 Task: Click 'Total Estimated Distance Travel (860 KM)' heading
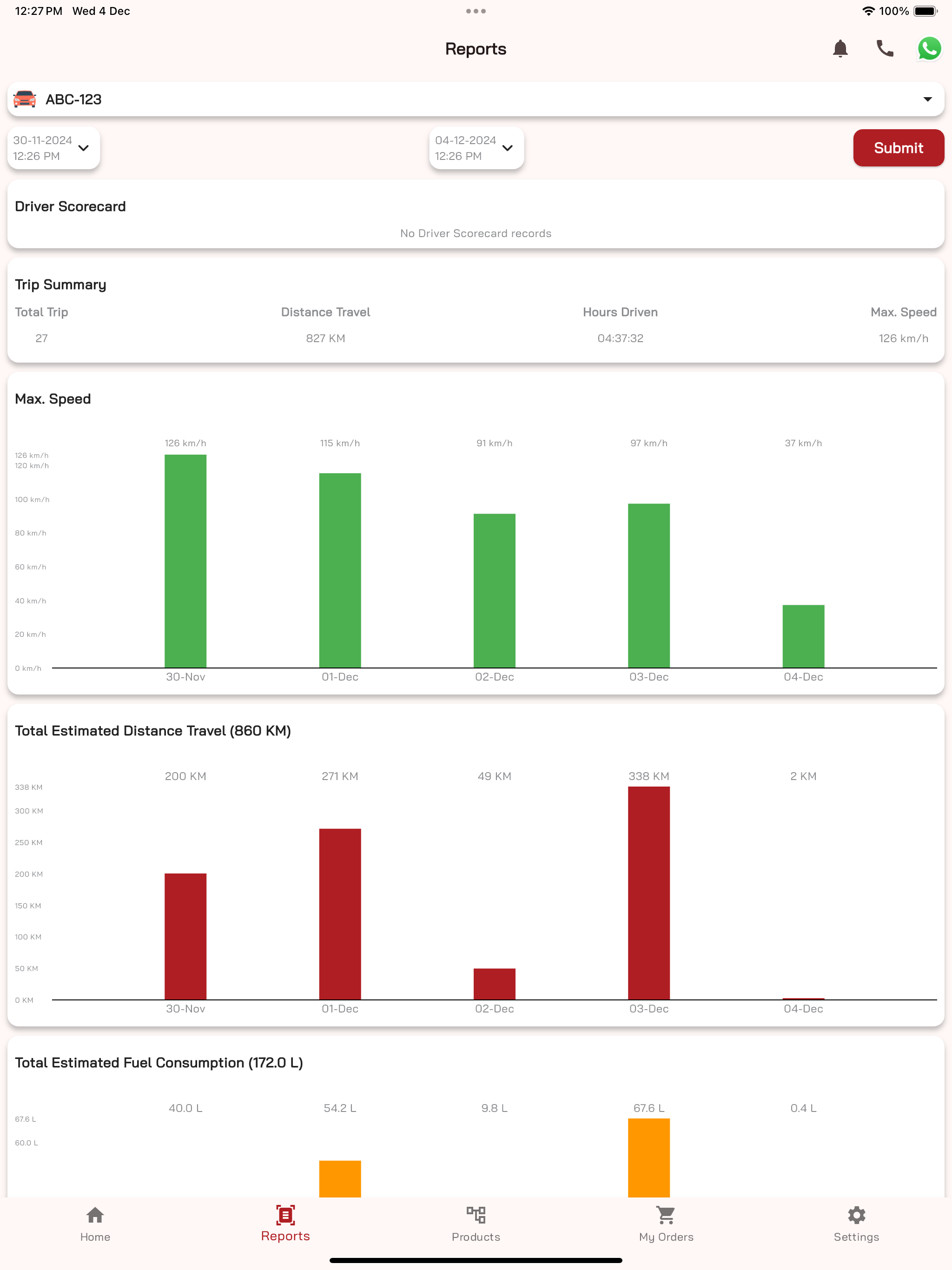[153, 731]
